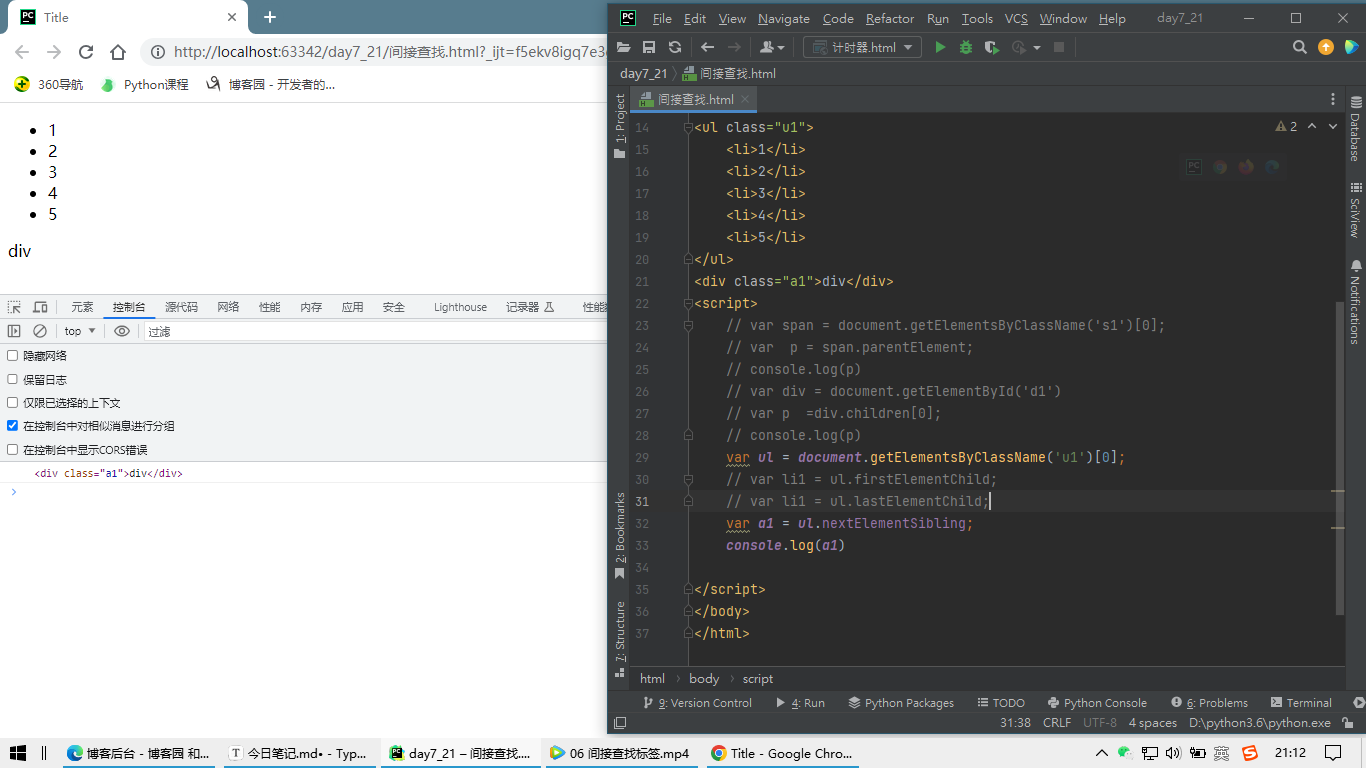Start debugging with the green bug icon
Image resolution: width=1366 pixels, height=768 pixels.
point(966,47)
